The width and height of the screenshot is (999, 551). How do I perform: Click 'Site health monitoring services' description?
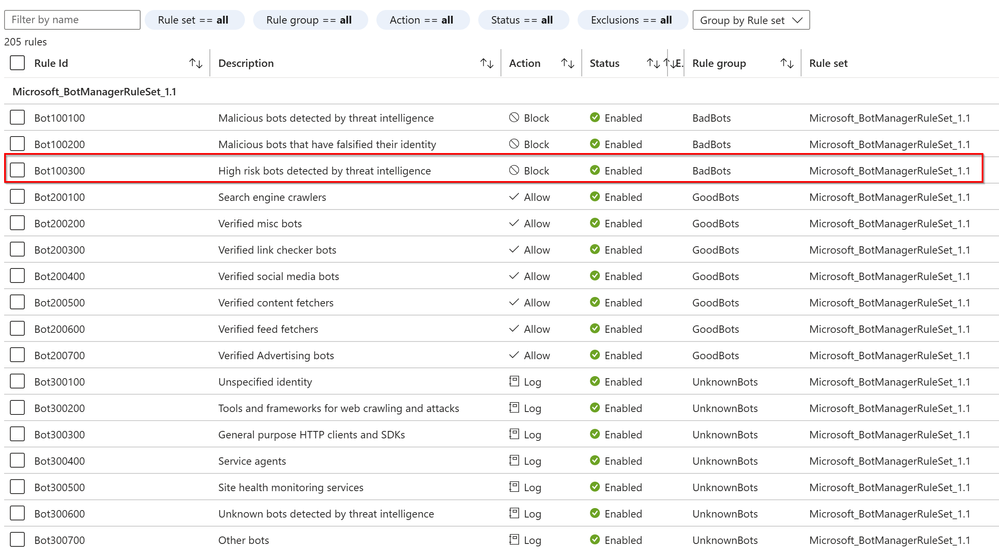coord(291,487)
